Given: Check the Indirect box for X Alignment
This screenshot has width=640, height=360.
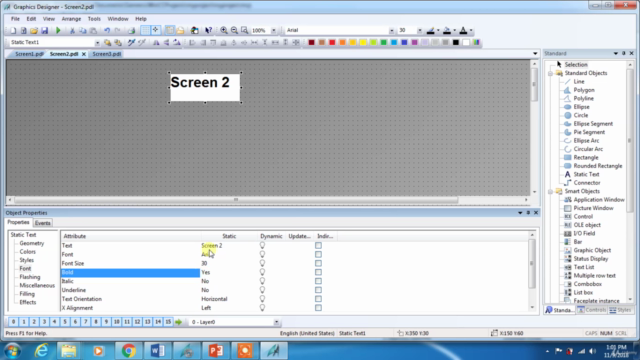Looking at the screenshot, I should tap(318, 308).
